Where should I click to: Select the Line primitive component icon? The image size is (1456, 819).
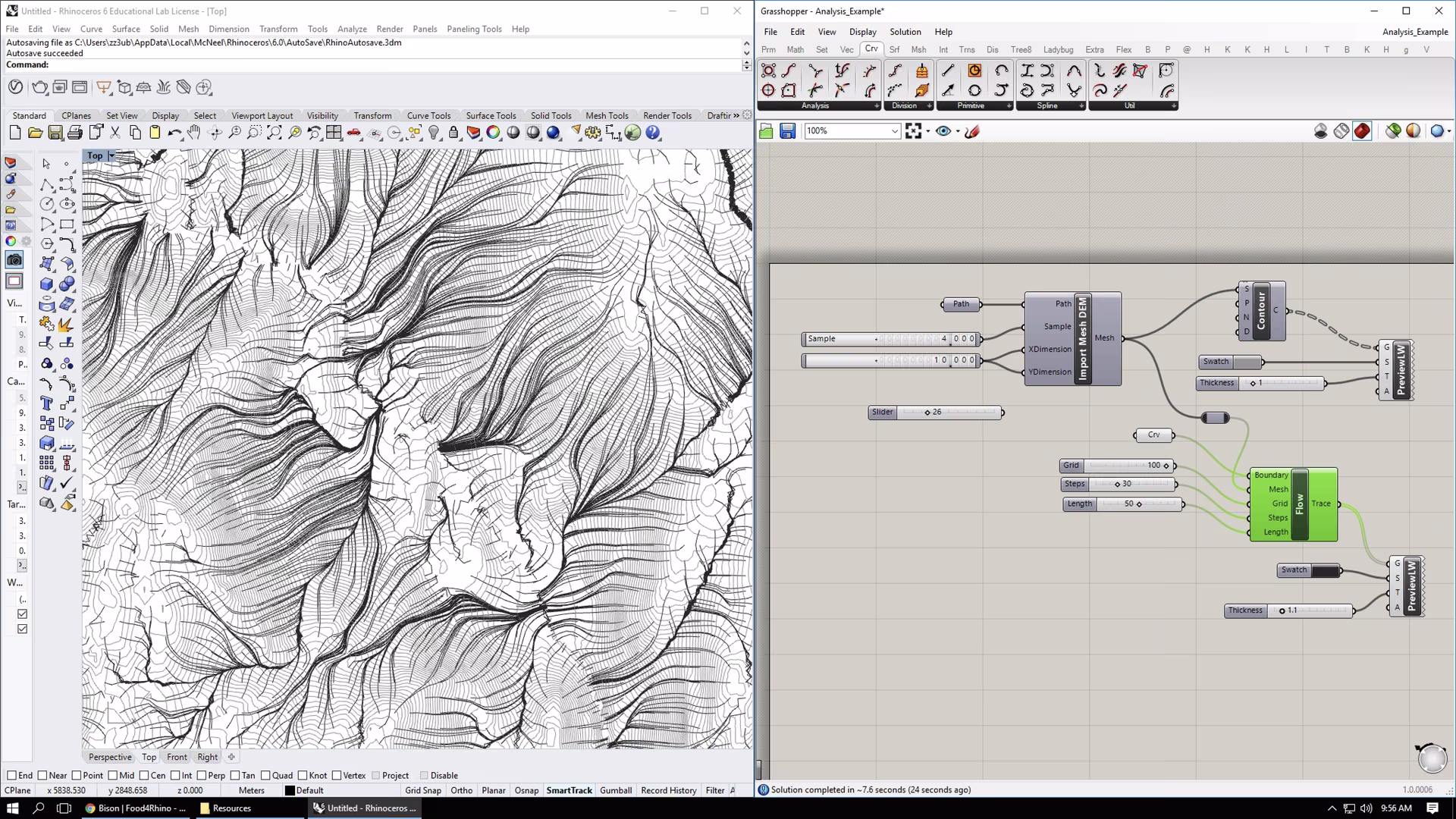click(948, 71)
